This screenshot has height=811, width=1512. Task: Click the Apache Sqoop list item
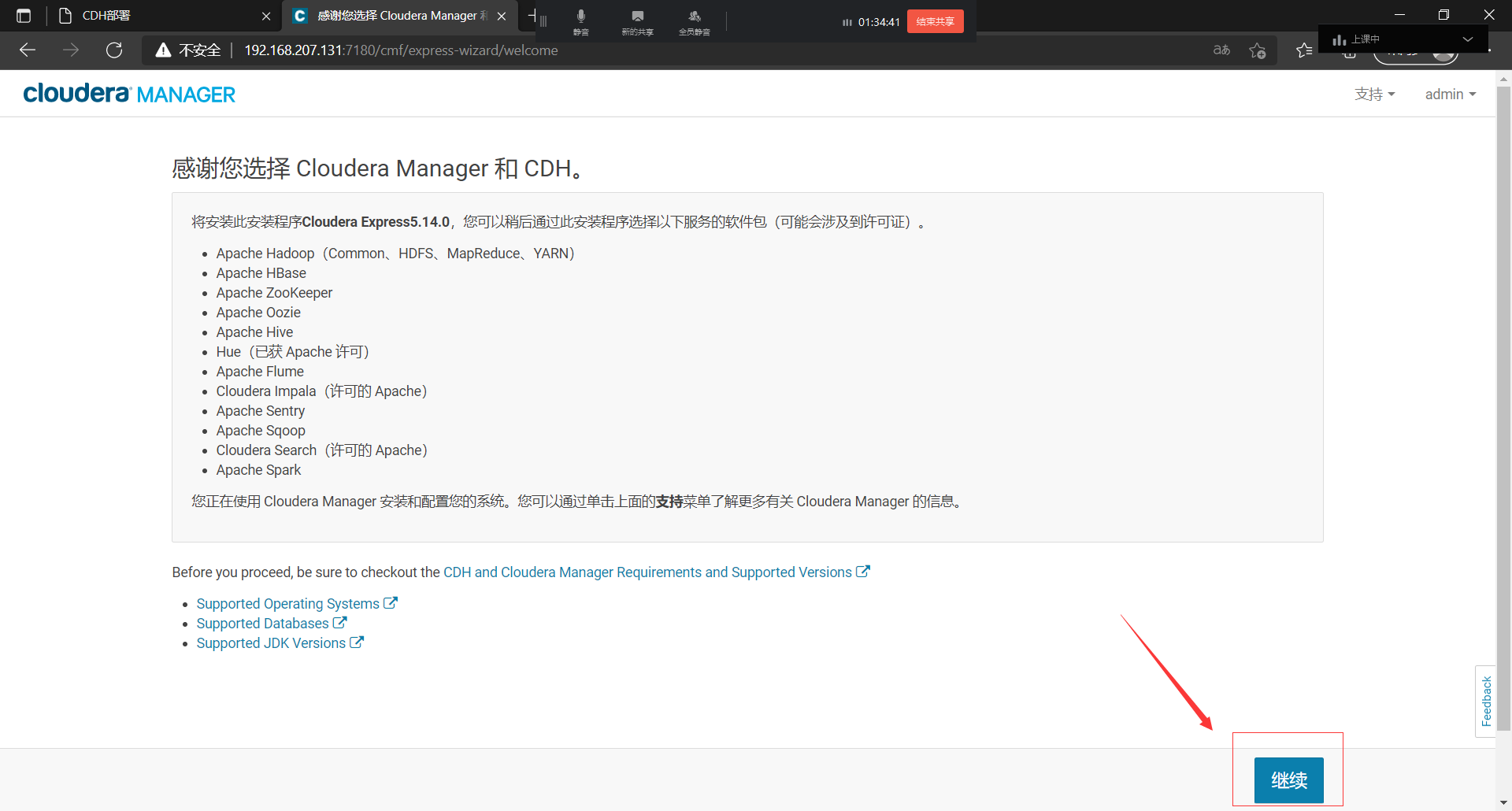click(261, 431)
